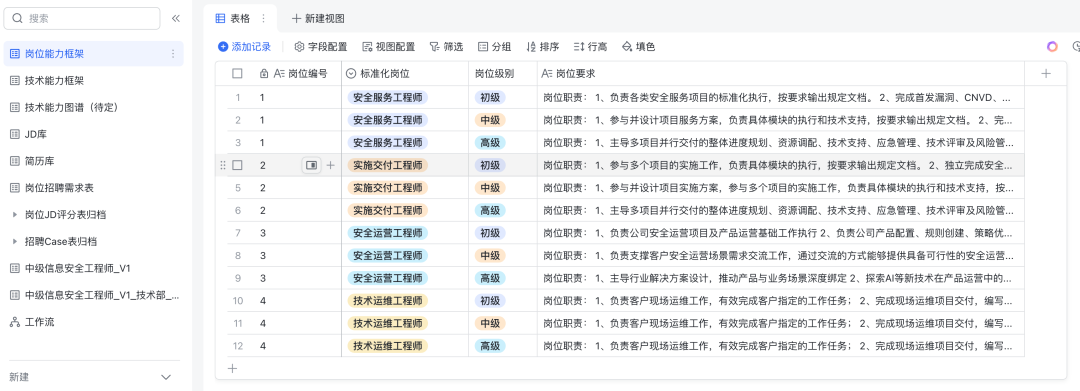The image size is (1080, 391).
Task: Click the drag handle on row 4
Action: pyautogui.click(x=222, y=165)
